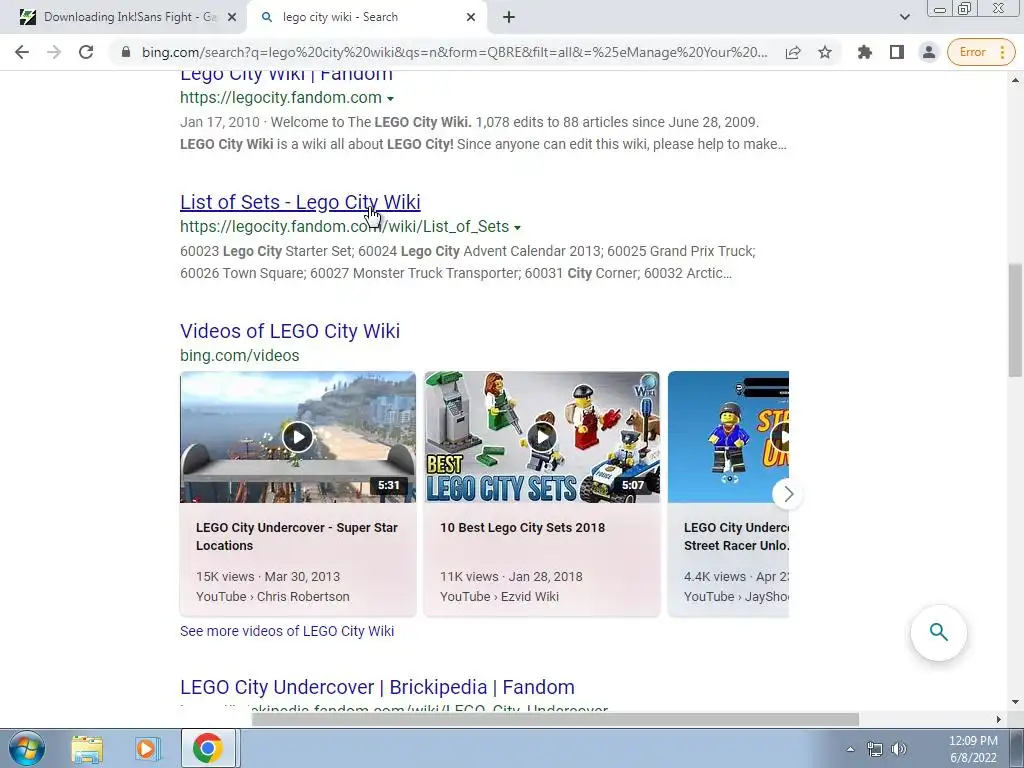Open the volume speaker tray icon
The width and height of the screenshot is (1024, 768).
[899, 749]
